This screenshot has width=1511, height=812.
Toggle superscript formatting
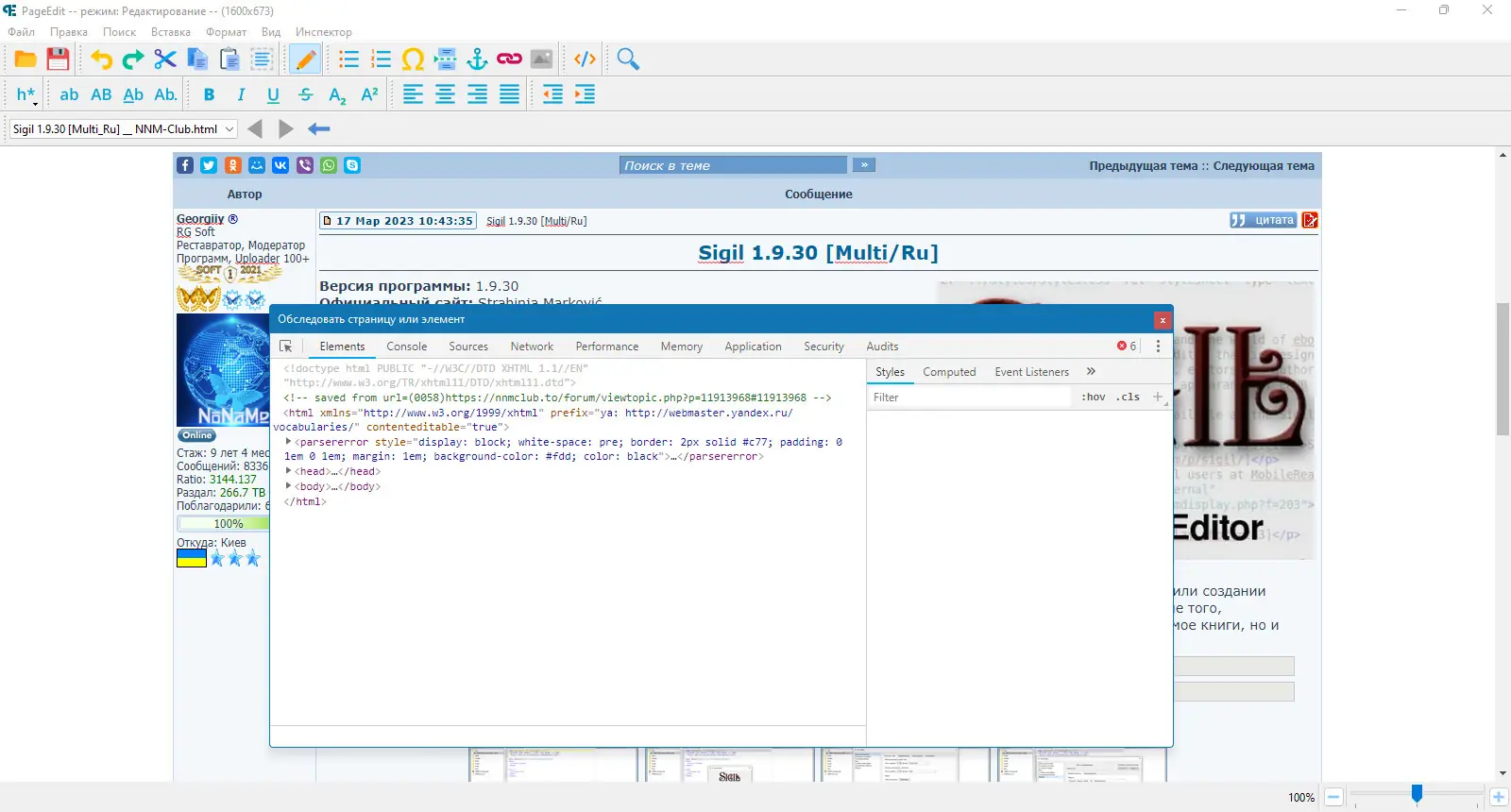click(369, 94)
